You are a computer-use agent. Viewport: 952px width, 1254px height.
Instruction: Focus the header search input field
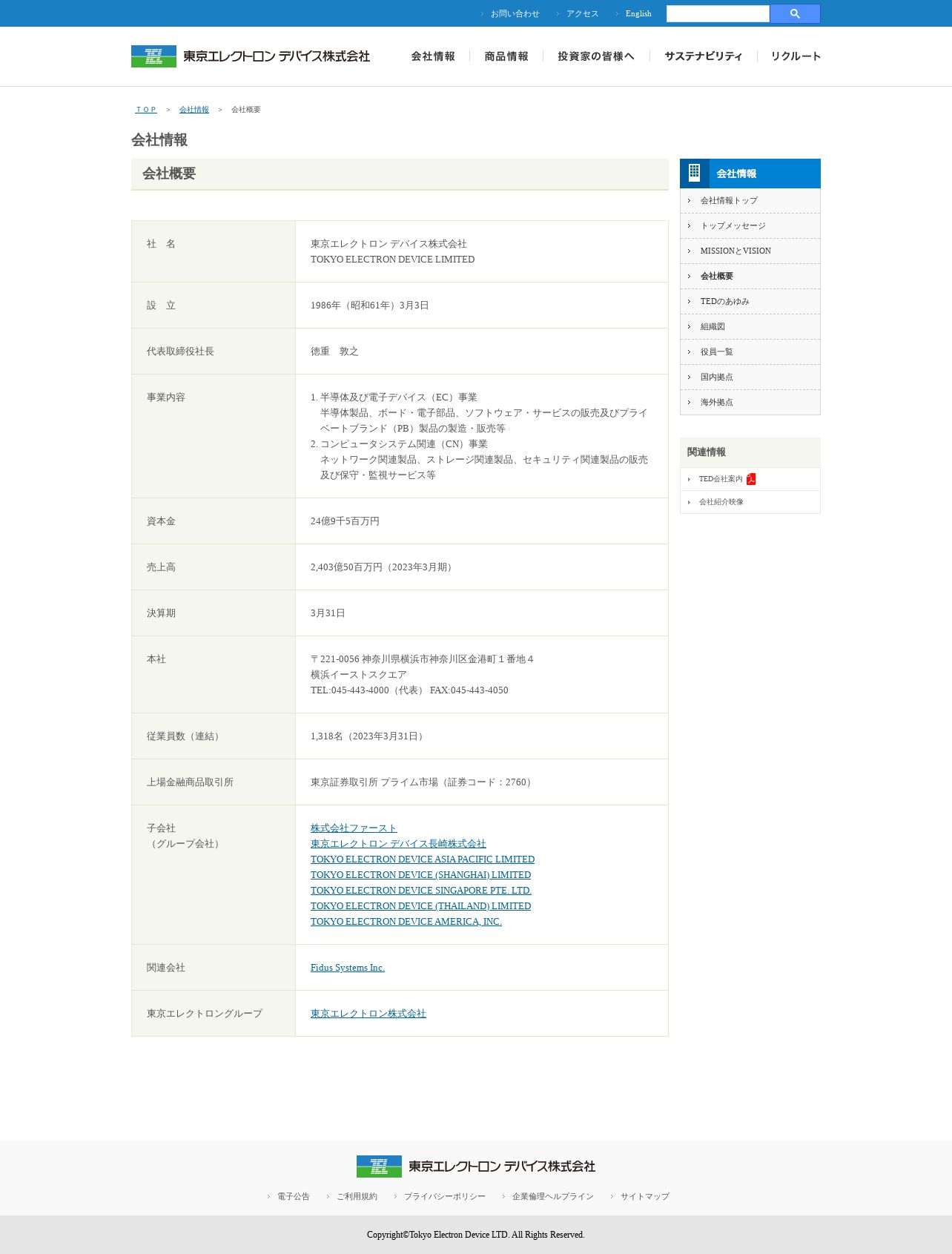coord(718,13)
